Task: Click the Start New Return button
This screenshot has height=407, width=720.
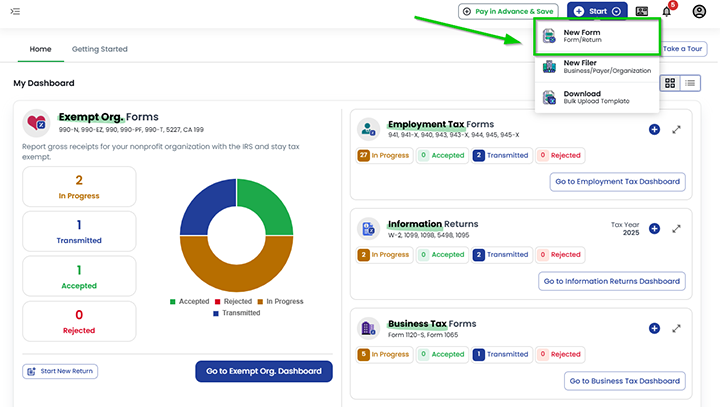Action: coord(60,371)
